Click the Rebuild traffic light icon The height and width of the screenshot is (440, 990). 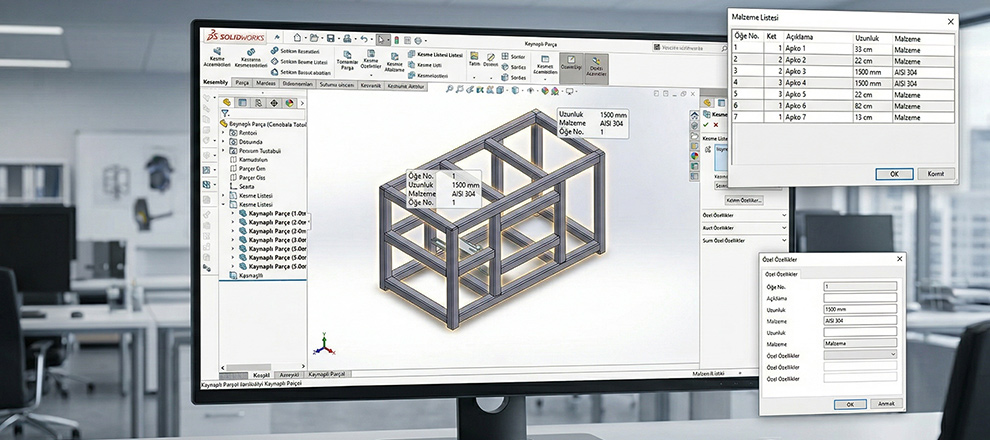point(397,40)
